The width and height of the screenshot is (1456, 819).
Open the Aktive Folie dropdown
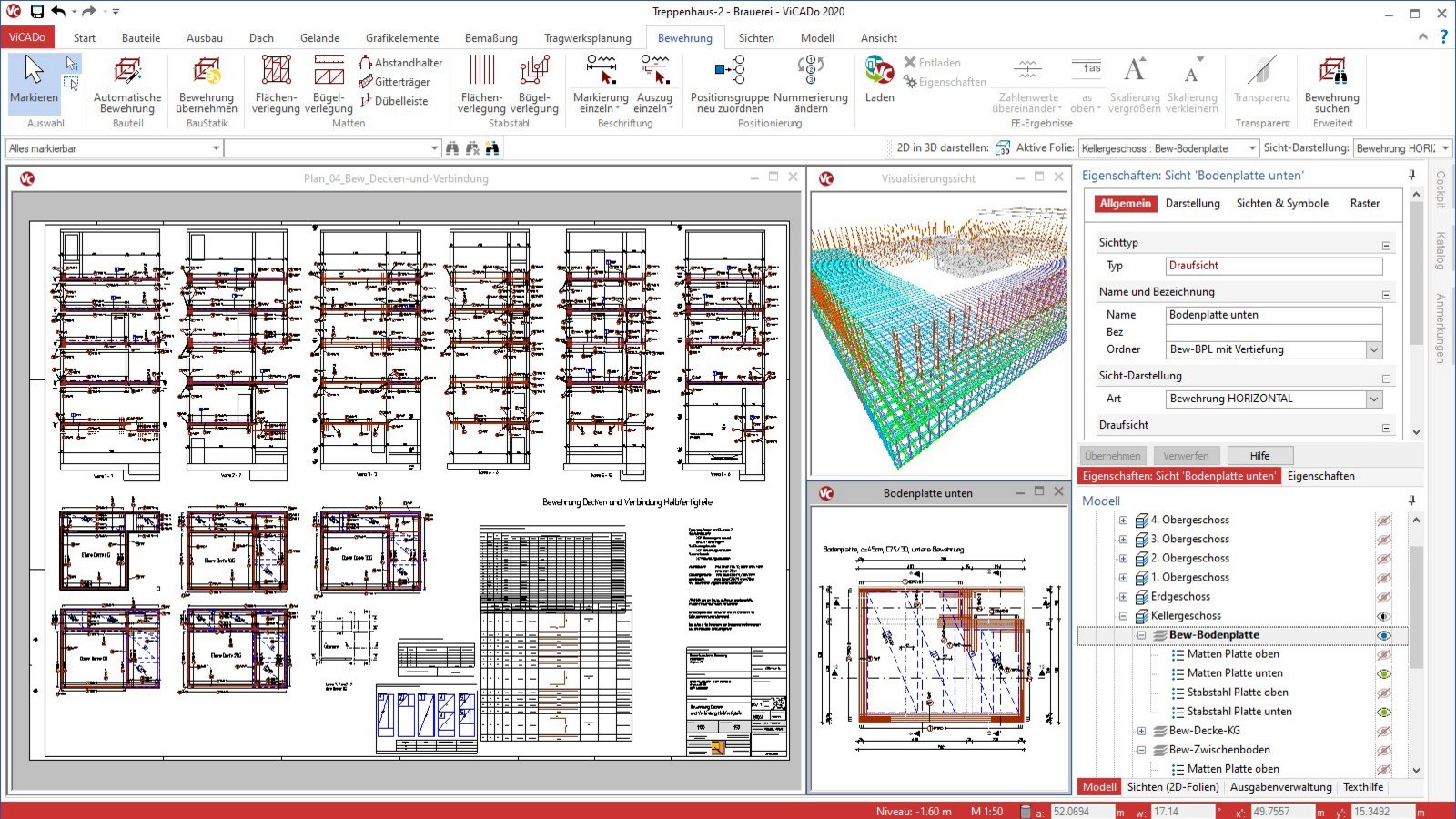(x=1252, y=148)
